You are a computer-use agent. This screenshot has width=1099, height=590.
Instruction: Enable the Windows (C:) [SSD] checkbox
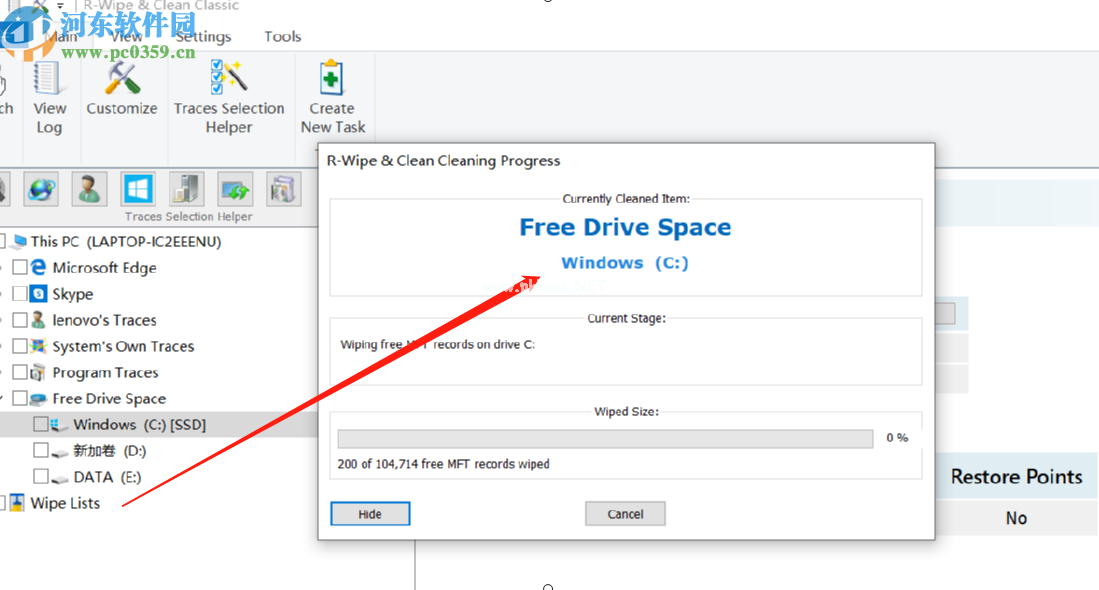[41, 425]
